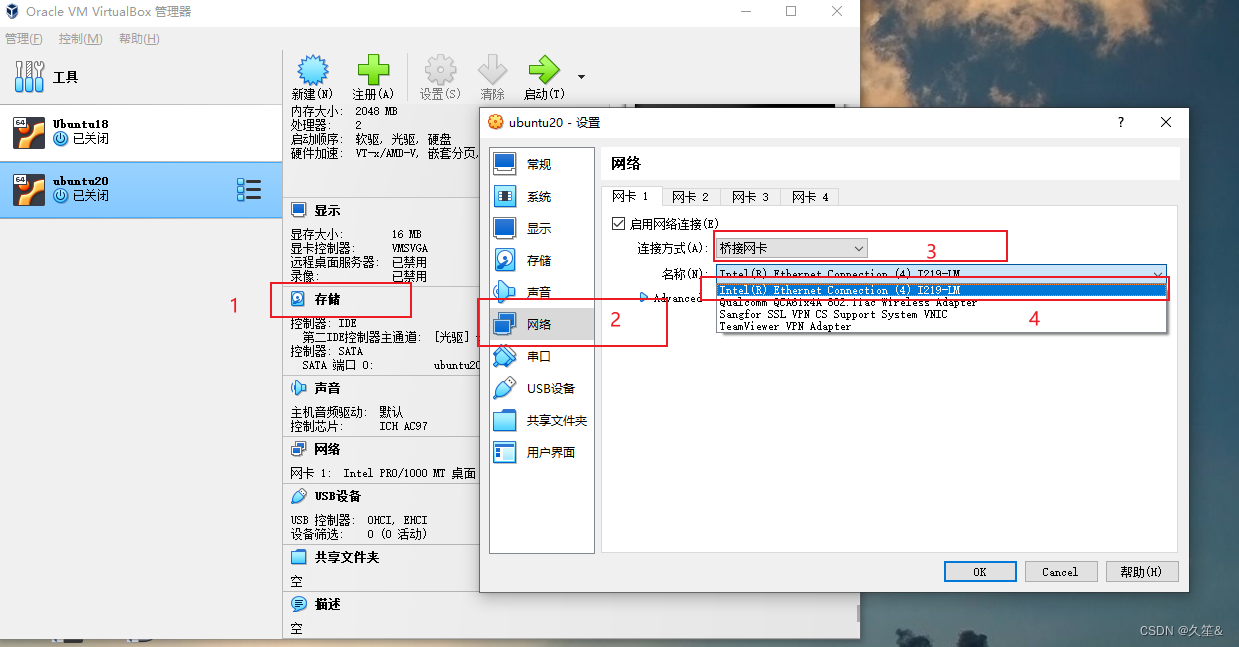The height and width of the screenshot is (647, 1239).
Task: Click the New (新建) machine icon
Action: (312, 70)
